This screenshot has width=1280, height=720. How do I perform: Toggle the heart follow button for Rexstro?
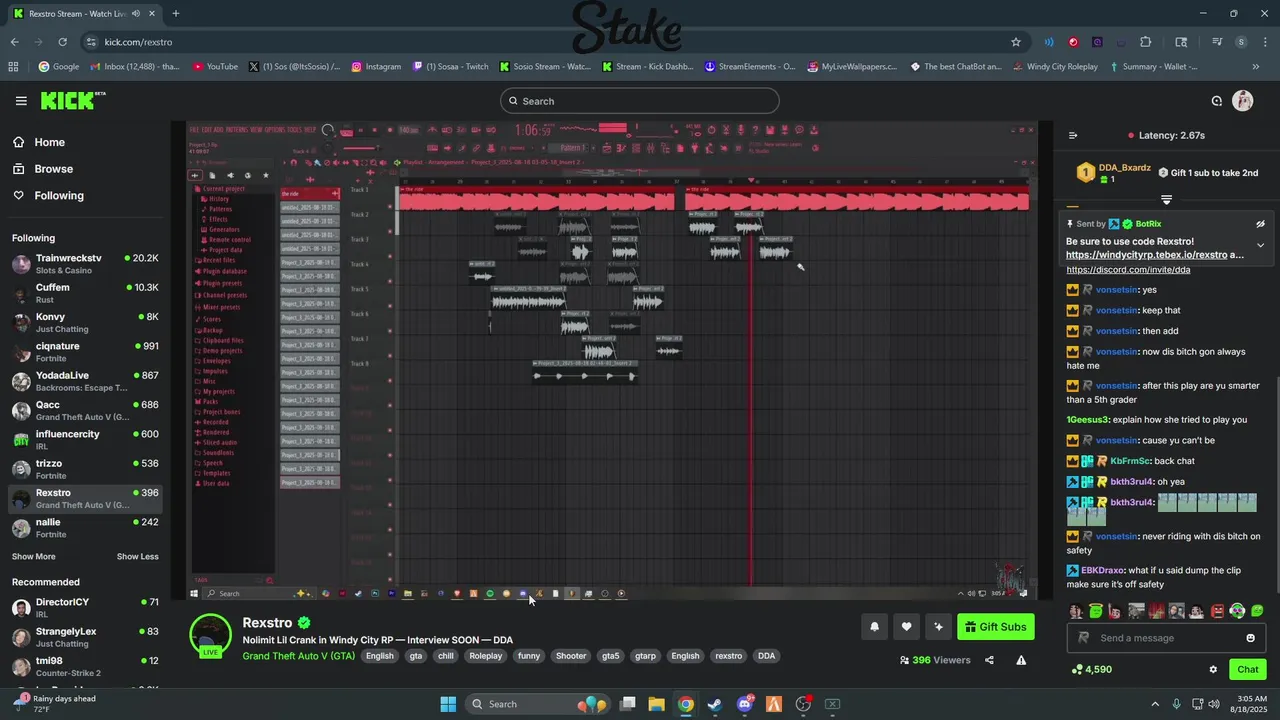906,627
